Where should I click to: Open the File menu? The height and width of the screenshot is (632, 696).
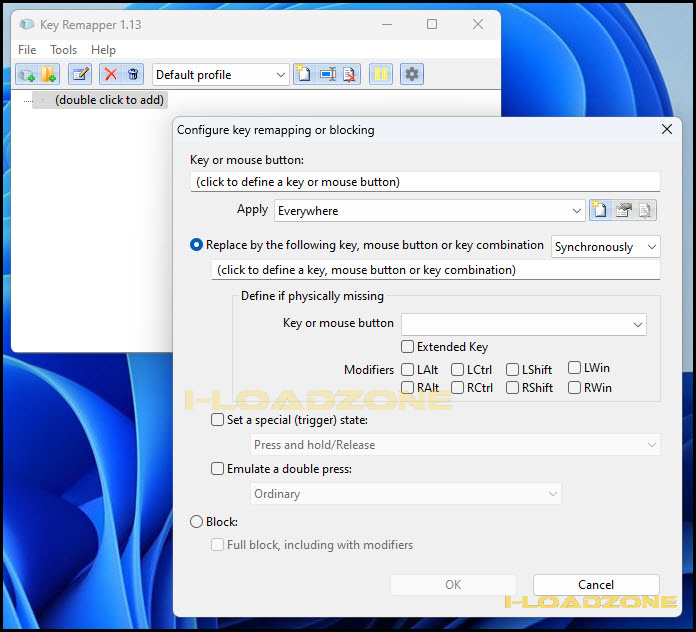tap(27, 50)
